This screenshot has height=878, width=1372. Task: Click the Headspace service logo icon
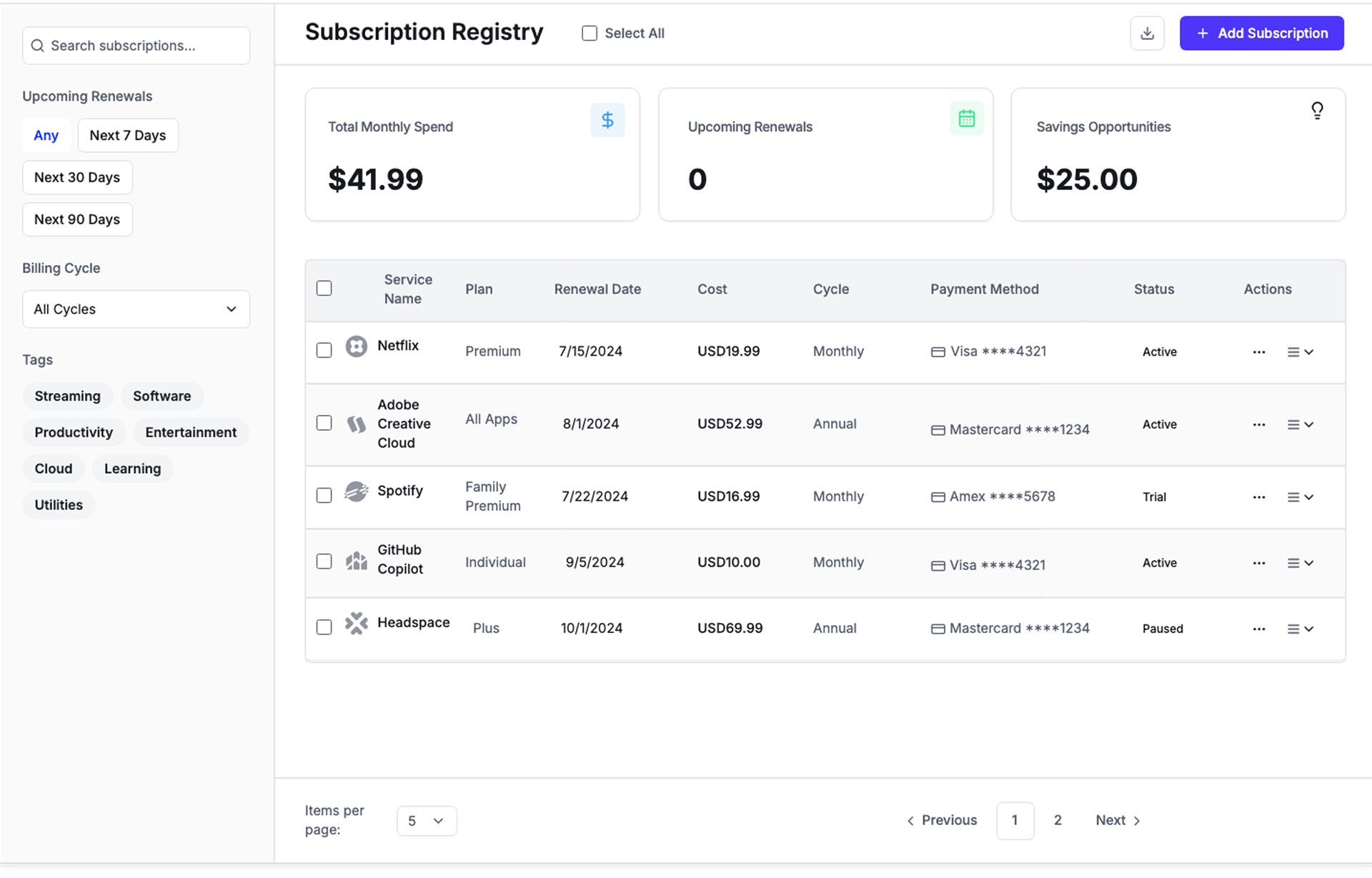pyautogui.click(x=356, y=624)
